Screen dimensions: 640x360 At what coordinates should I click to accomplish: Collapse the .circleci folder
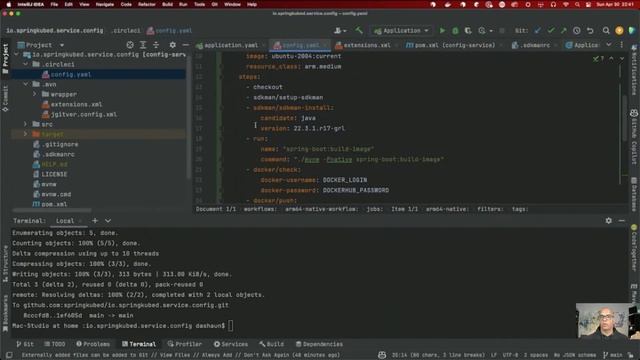coord(26,64)
